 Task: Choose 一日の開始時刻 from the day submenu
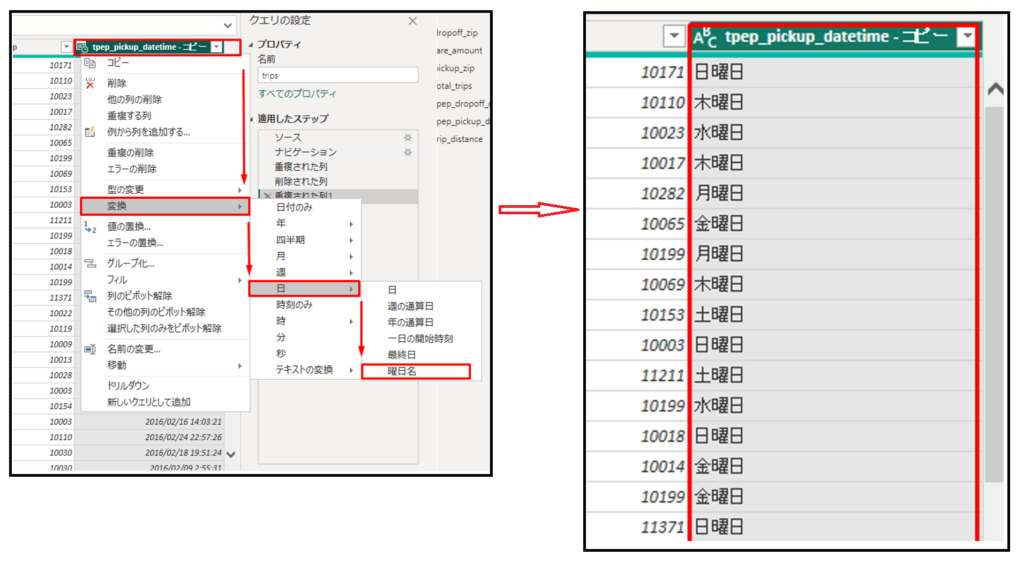pos(420,339)
